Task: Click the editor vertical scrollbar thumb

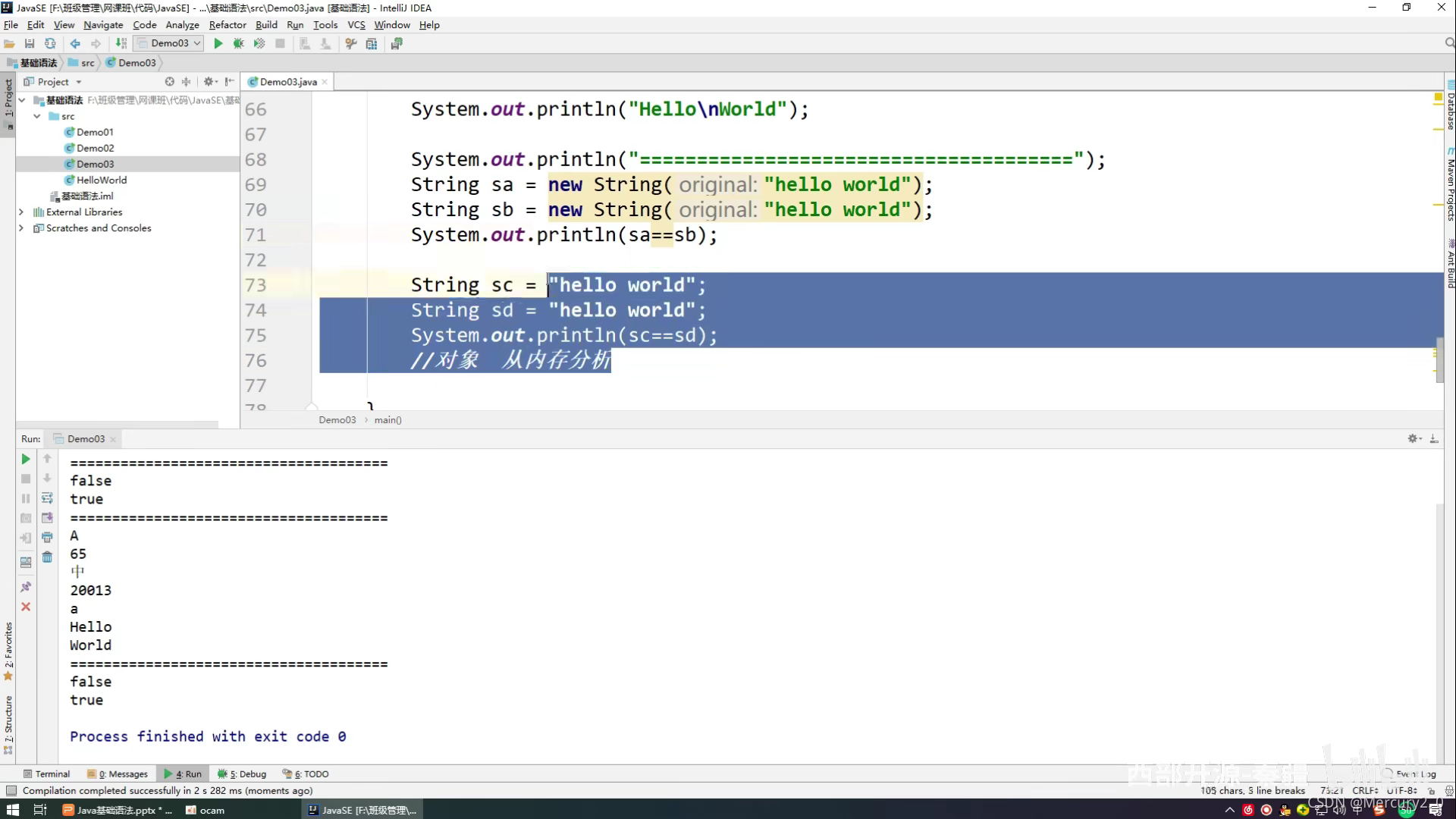Action: point(1439,360)
